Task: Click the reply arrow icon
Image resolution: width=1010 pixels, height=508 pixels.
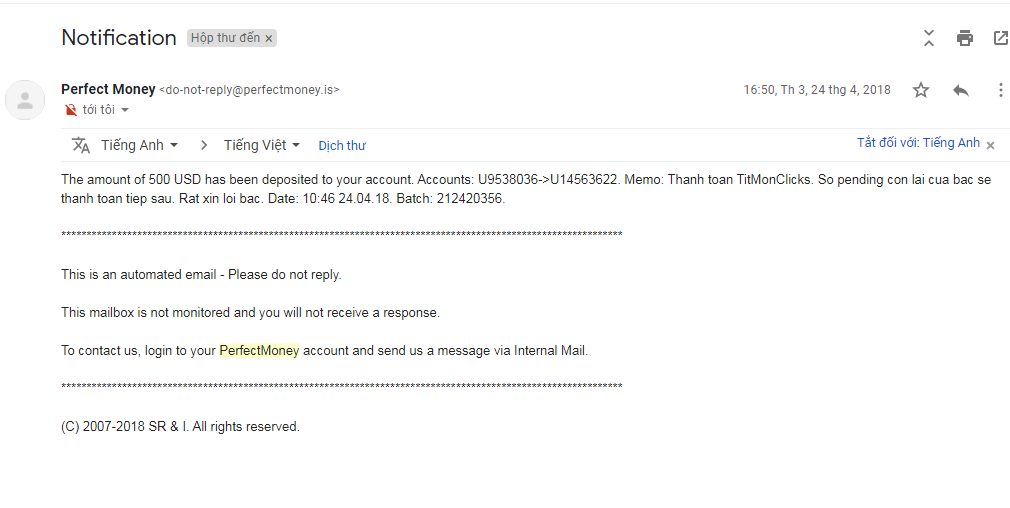Action: [x=960, y=90]
